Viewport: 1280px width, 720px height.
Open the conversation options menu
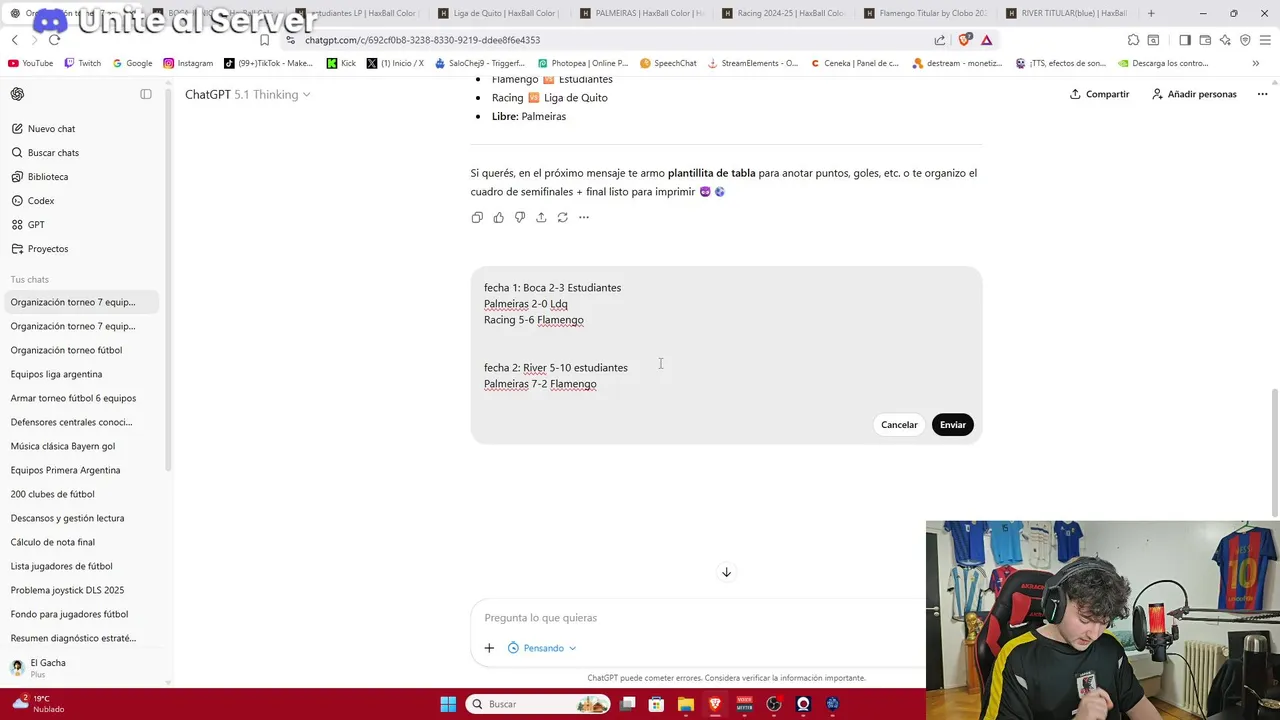pos(1262,94)
